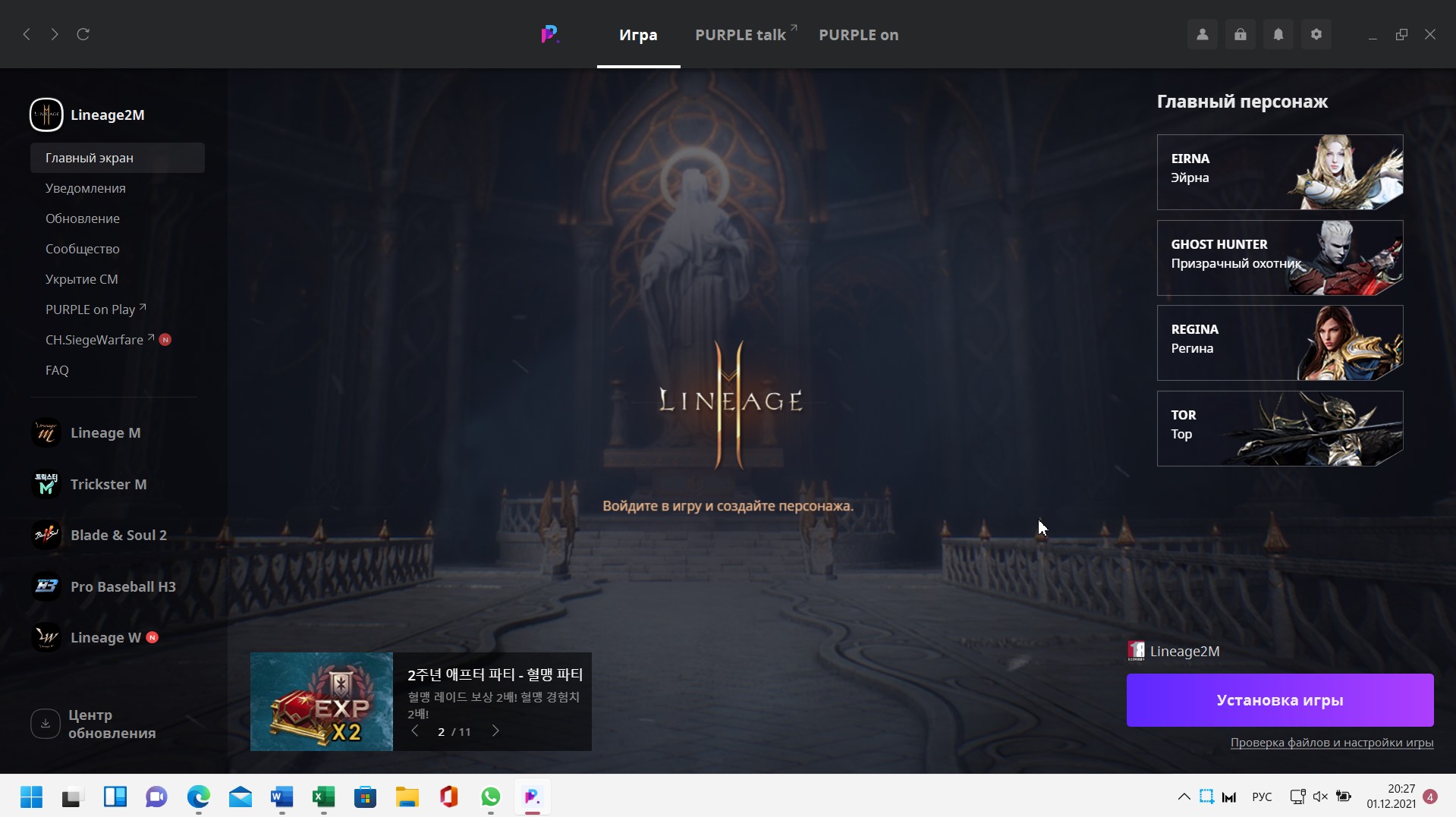This screenshot has height=817, width=1456.
Task: Click the muted volume tray icon
Action: click(1320, 797)
